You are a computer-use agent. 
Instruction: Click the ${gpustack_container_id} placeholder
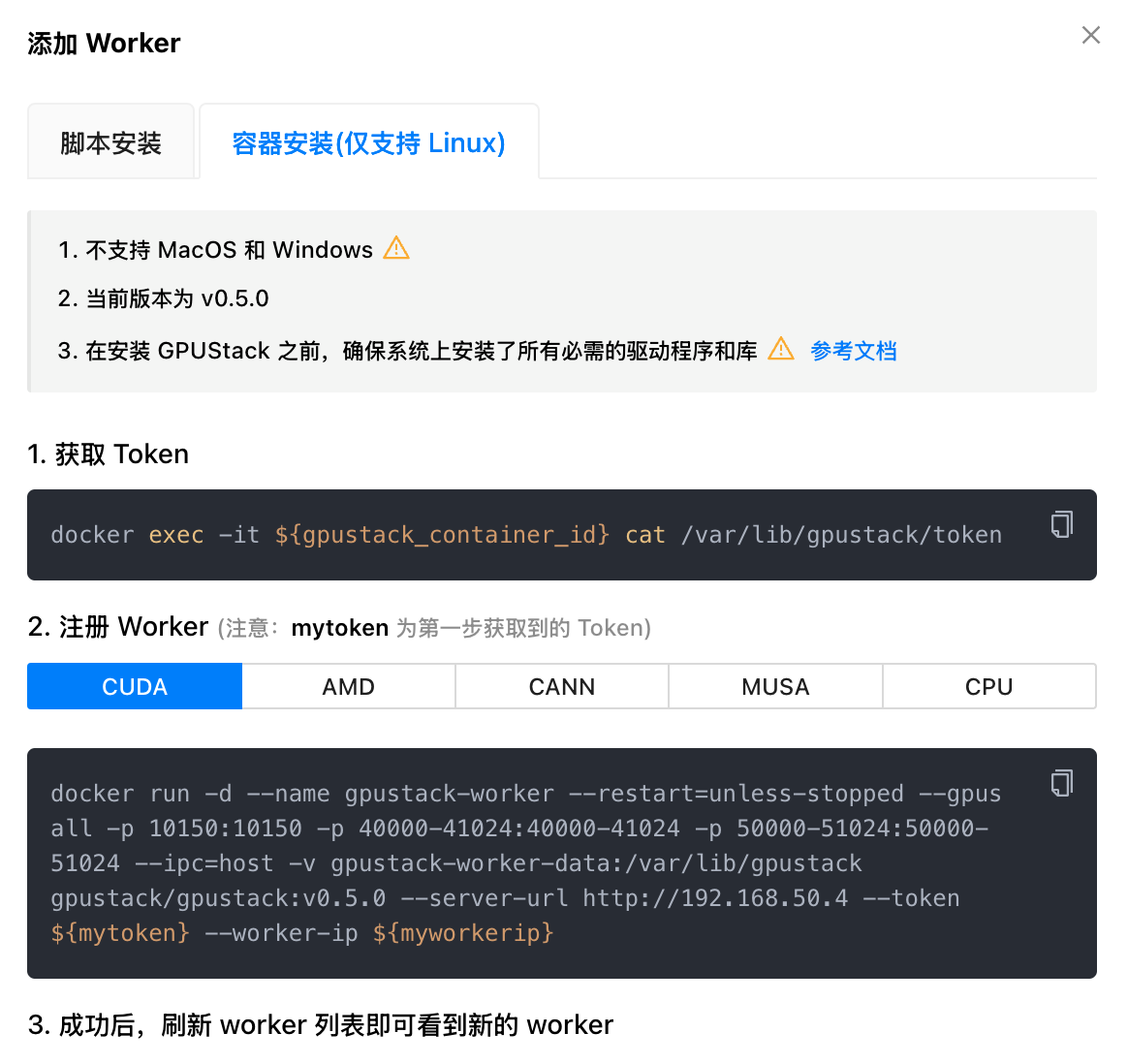442,535
